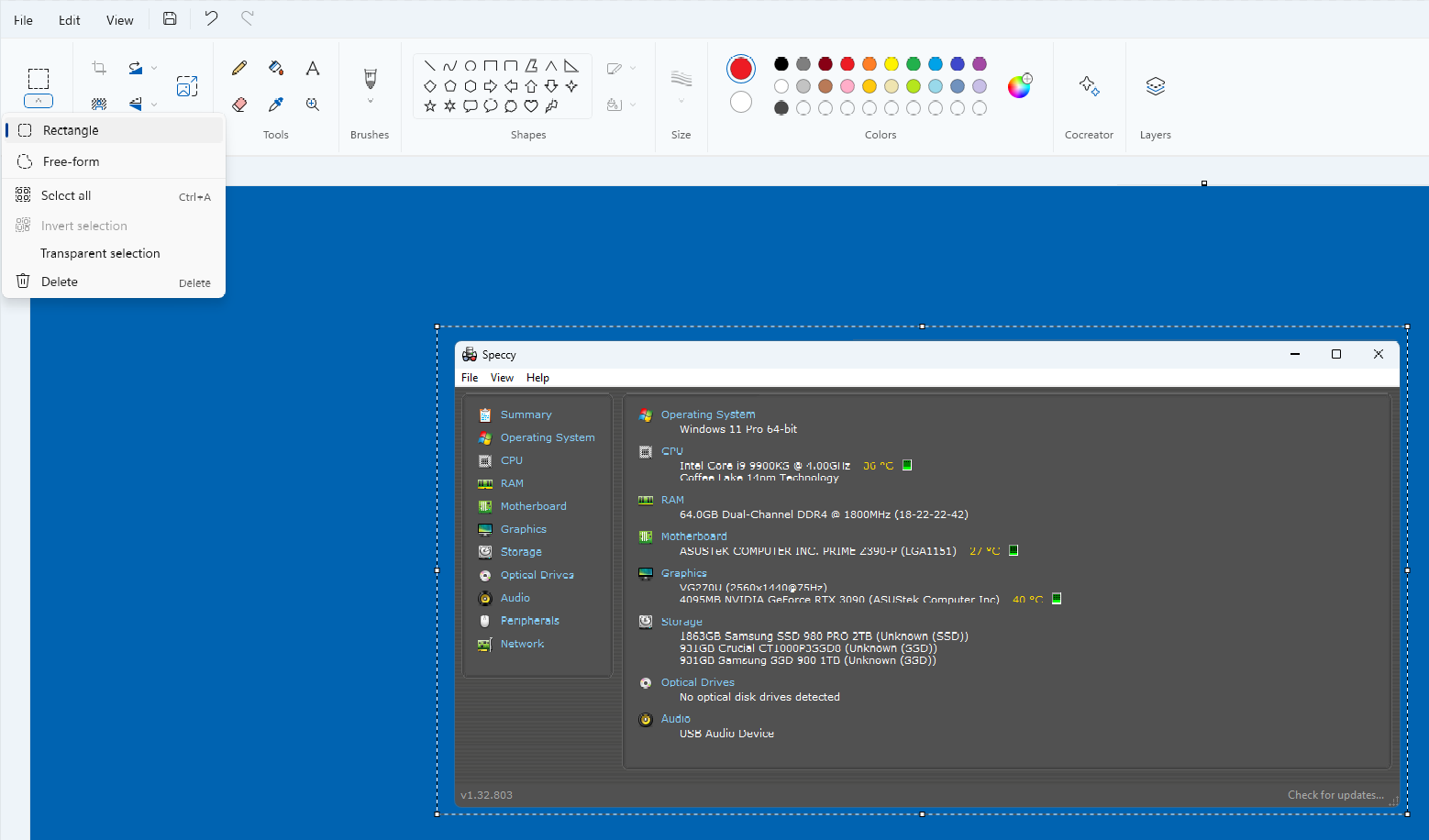The height and width of the screenshot is (840, 1429).
Task: Select the primary Color 1 red circle
Action: point(741,68)
